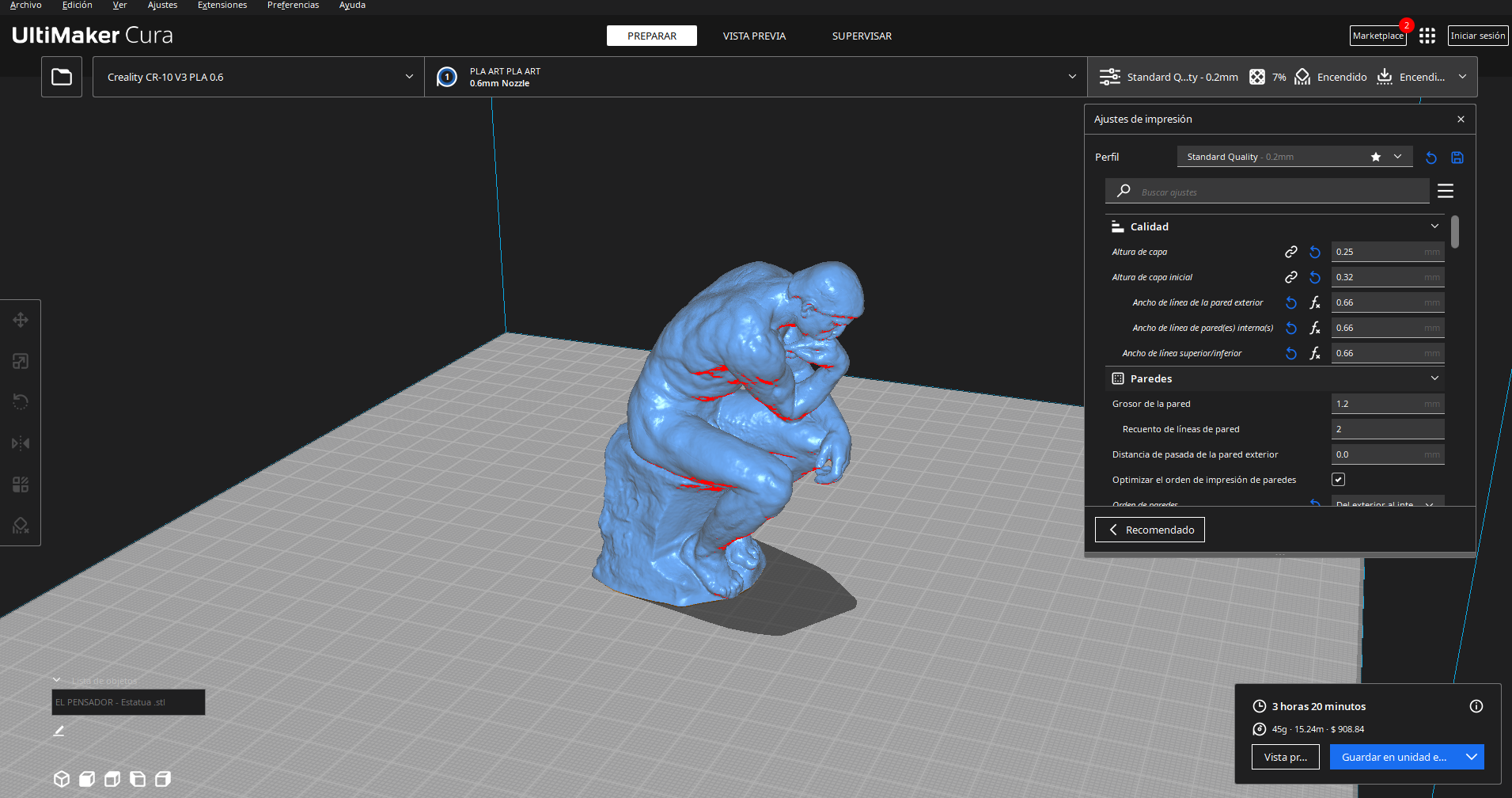This screenshot has width=1512, height=798.
Task: Reset Altura de capa value
Action: point(1315,252)
